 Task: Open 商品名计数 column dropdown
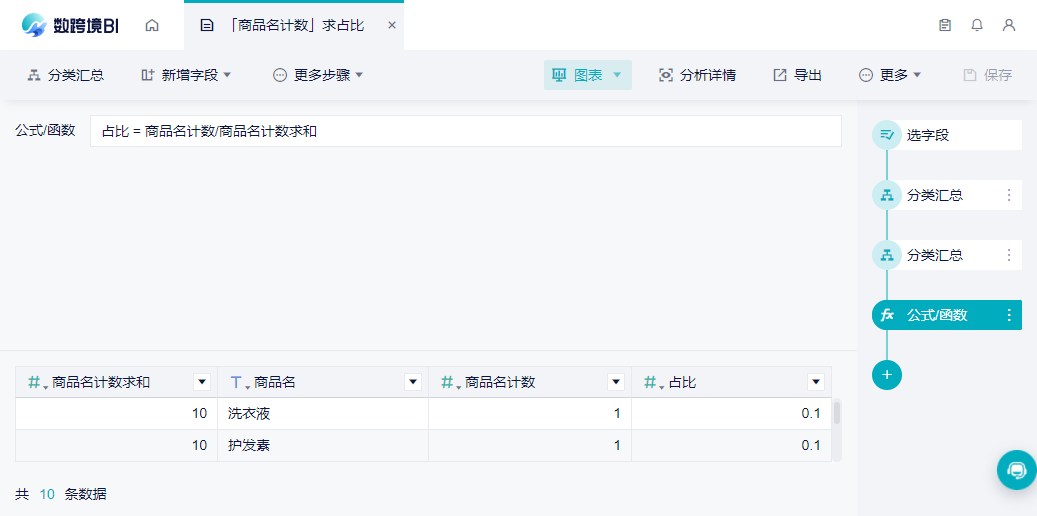[616, 382]
